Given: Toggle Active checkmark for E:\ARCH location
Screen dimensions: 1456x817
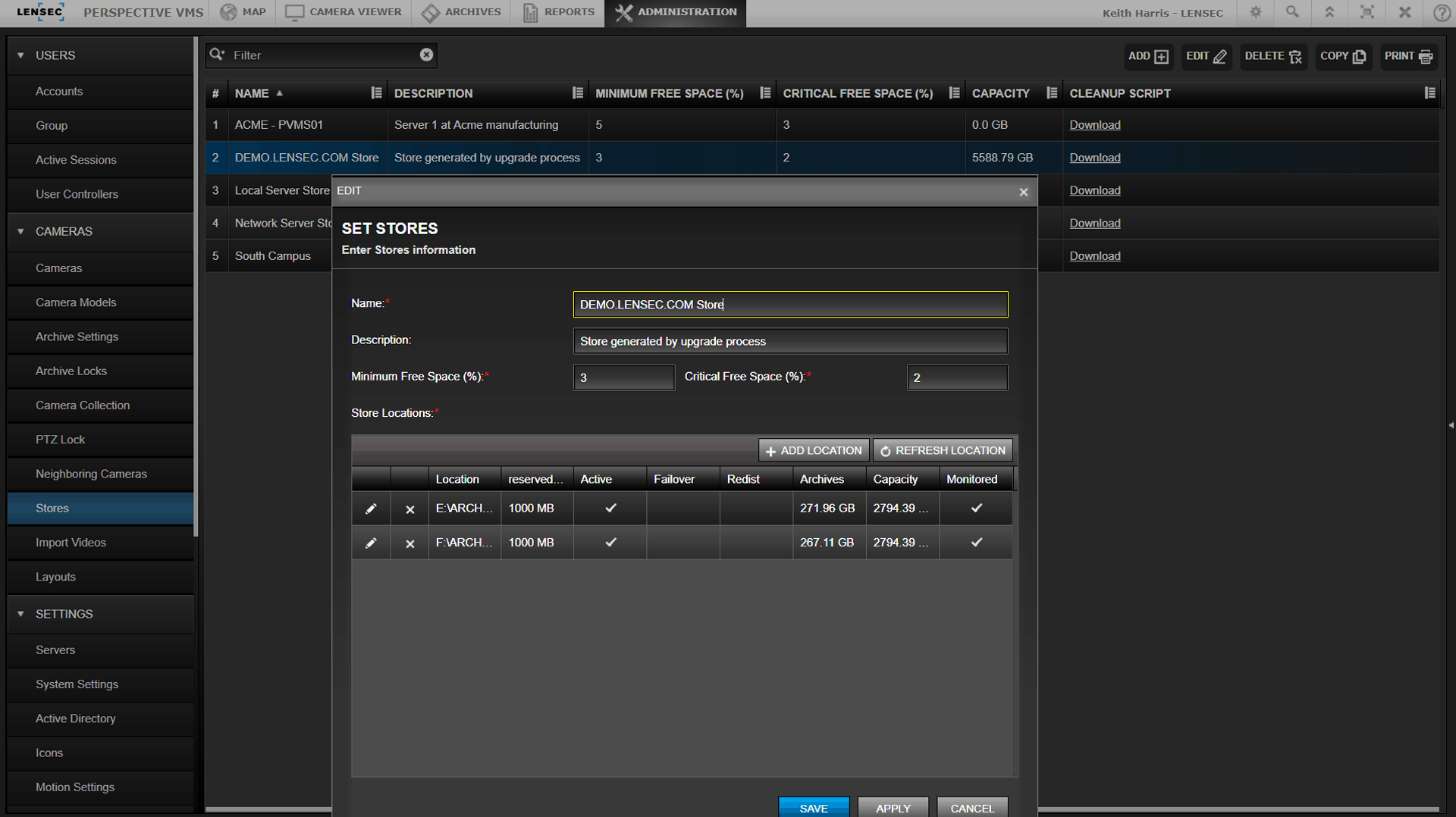Looking at the screenshot, I should point(610,508).
